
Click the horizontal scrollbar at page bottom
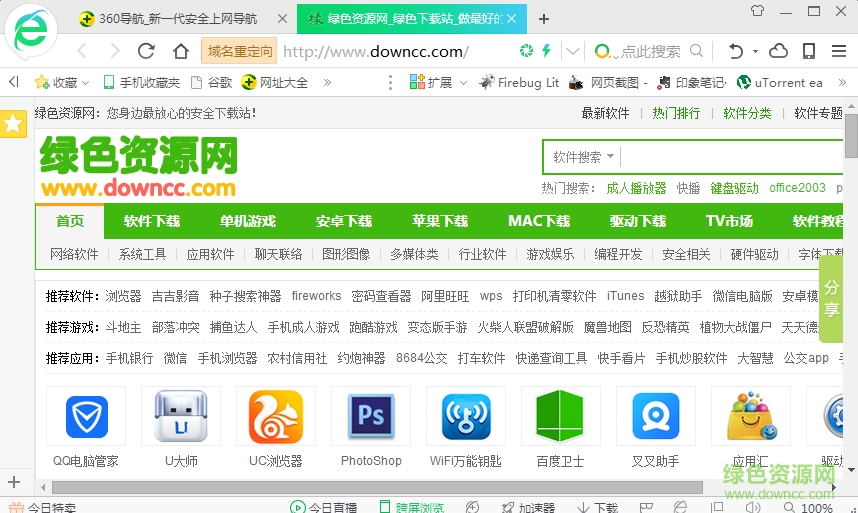(x=380, y=487)
